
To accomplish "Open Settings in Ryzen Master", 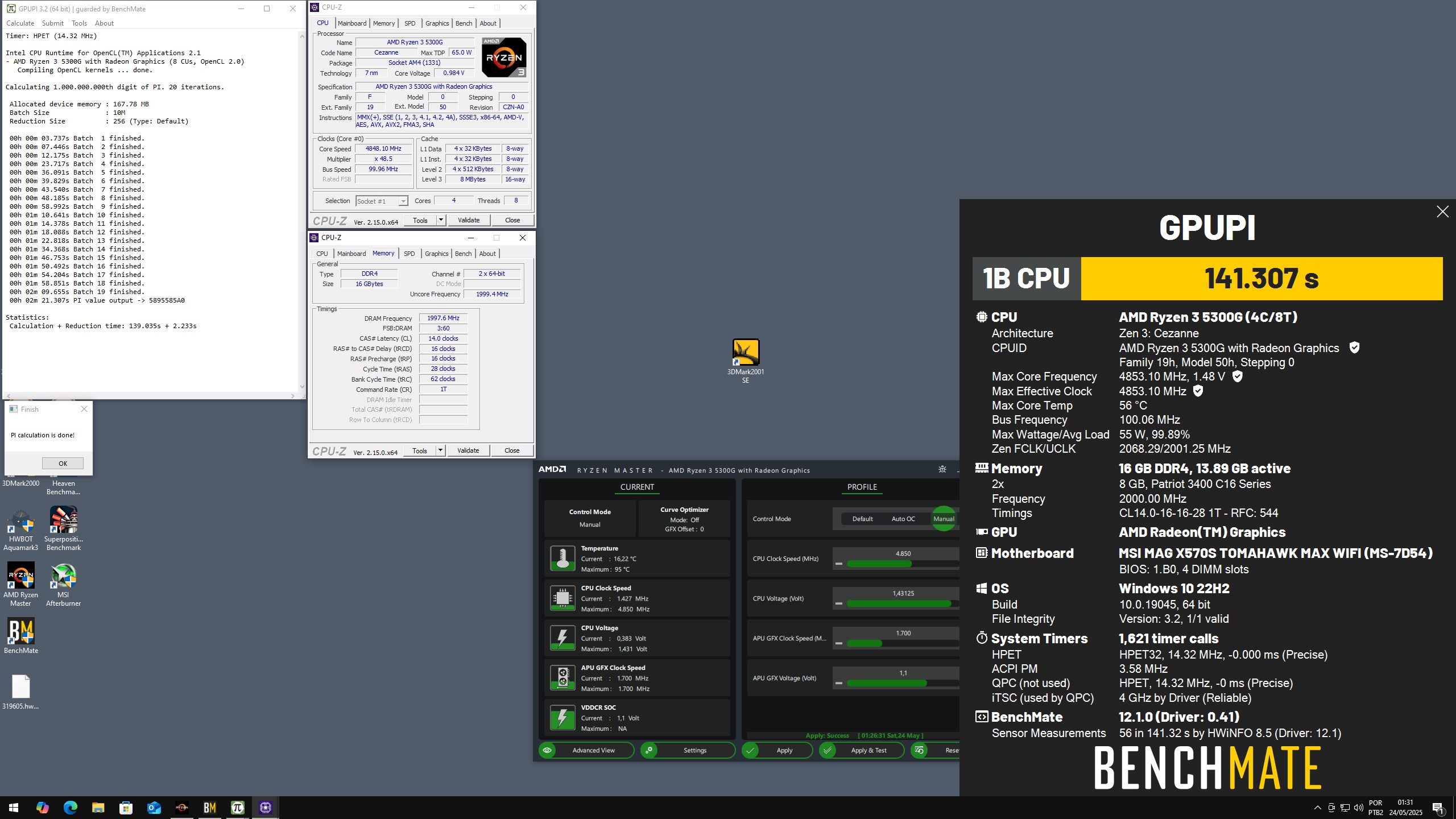I will click(688, 750).
